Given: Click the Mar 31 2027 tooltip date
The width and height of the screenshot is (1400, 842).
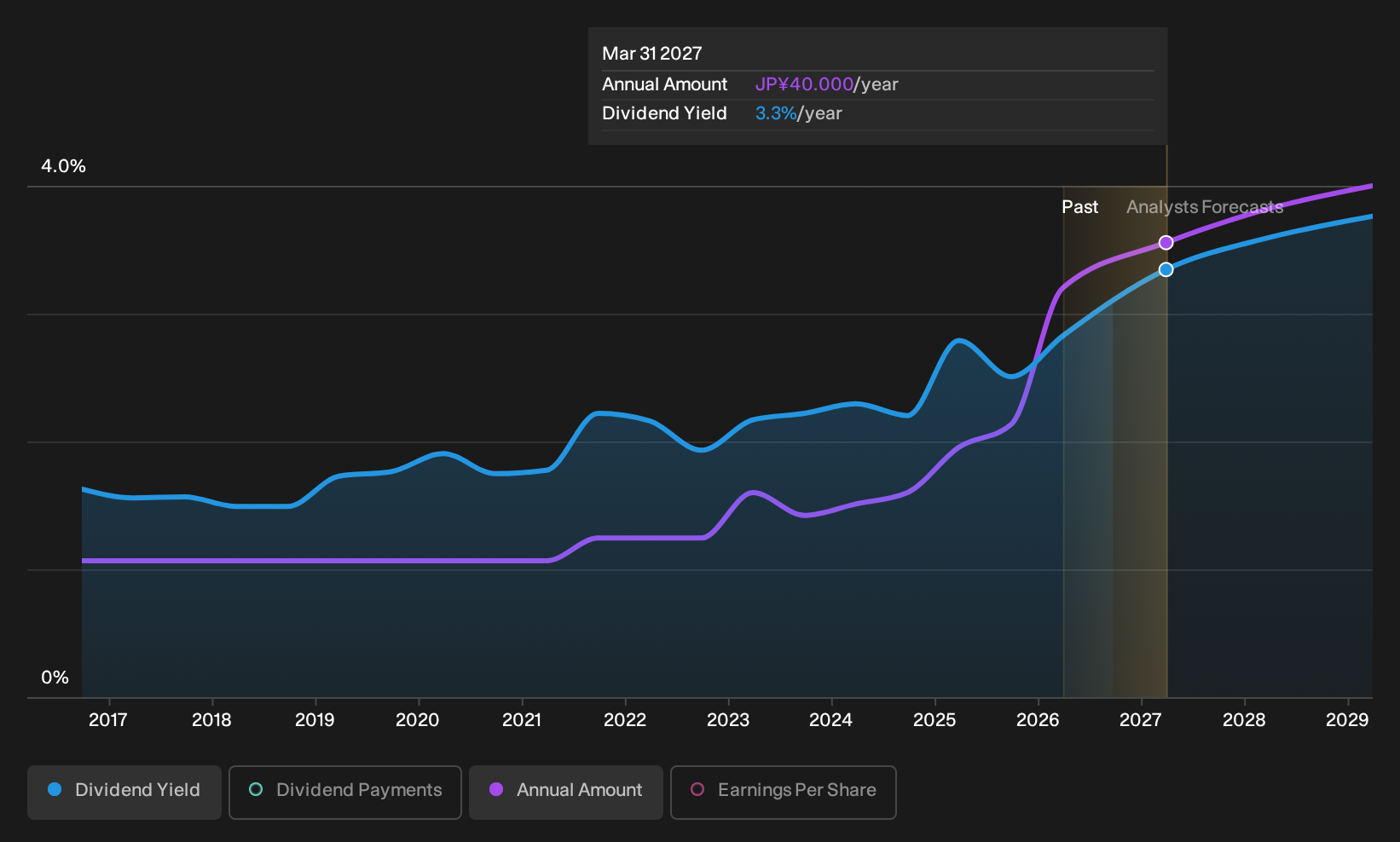Looking at the screenshot, I should [652, 54].
